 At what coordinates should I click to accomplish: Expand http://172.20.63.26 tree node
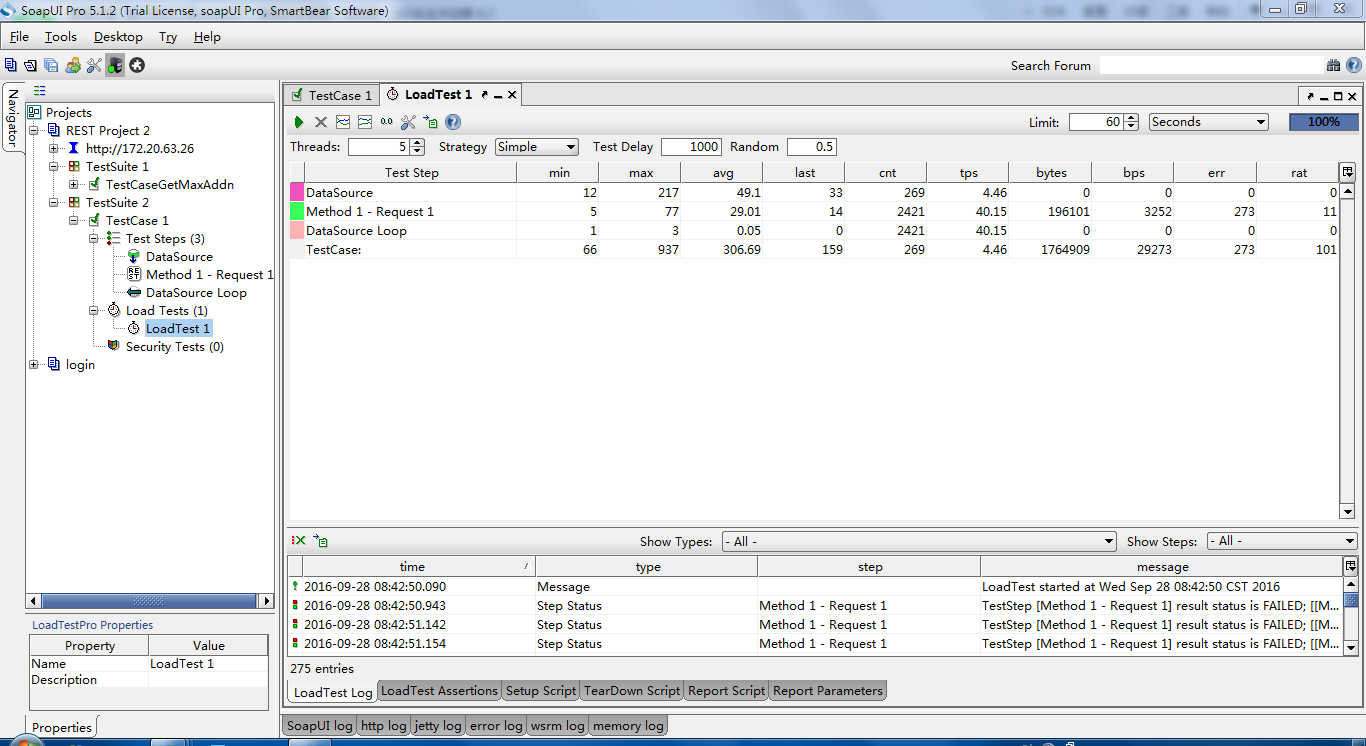click(x=54, y=148)
